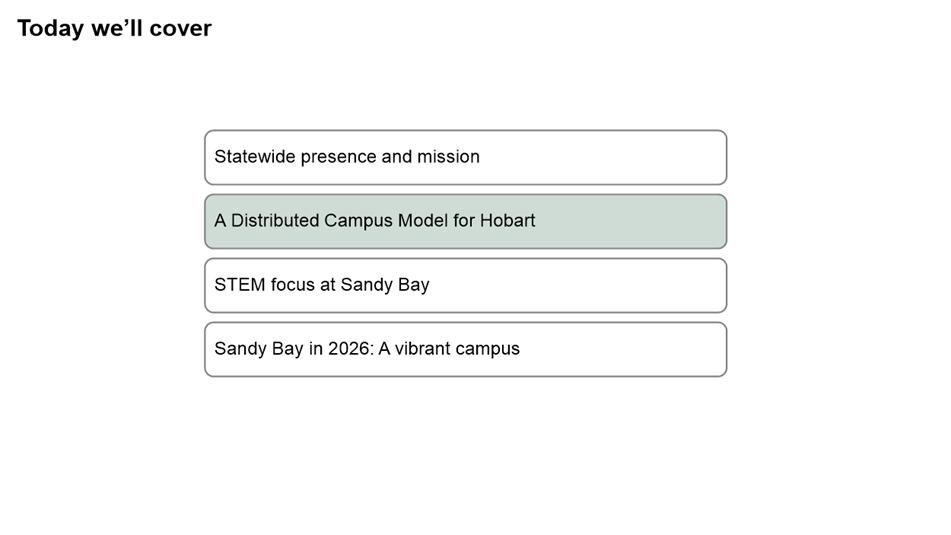951x535 pixels.
Task: Click the "Today we'll cover" slide title
Action: (x=114, y=28)
